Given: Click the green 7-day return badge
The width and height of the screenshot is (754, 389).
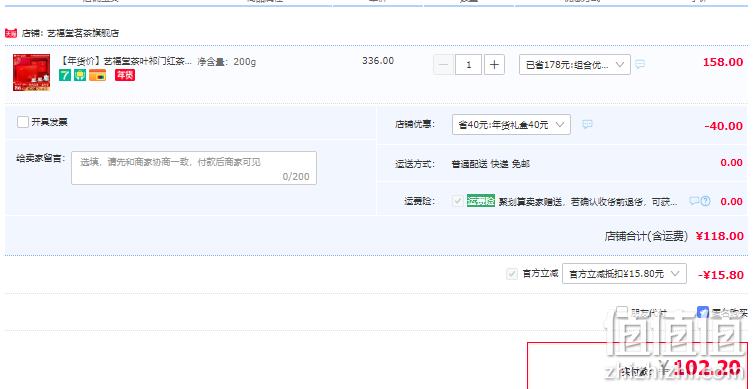Looking at the screenshot, I should pos(65,75).
